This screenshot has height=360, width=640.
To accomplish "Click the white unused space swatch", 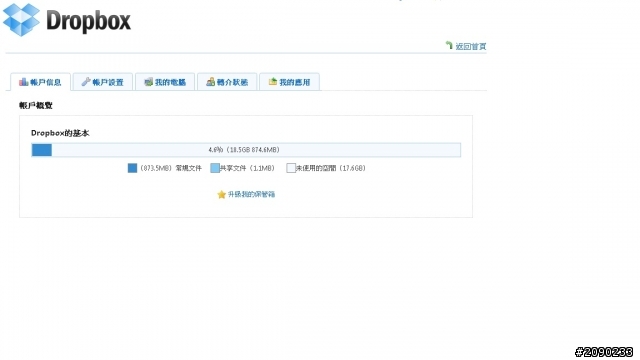I will (x=291, y=168).
